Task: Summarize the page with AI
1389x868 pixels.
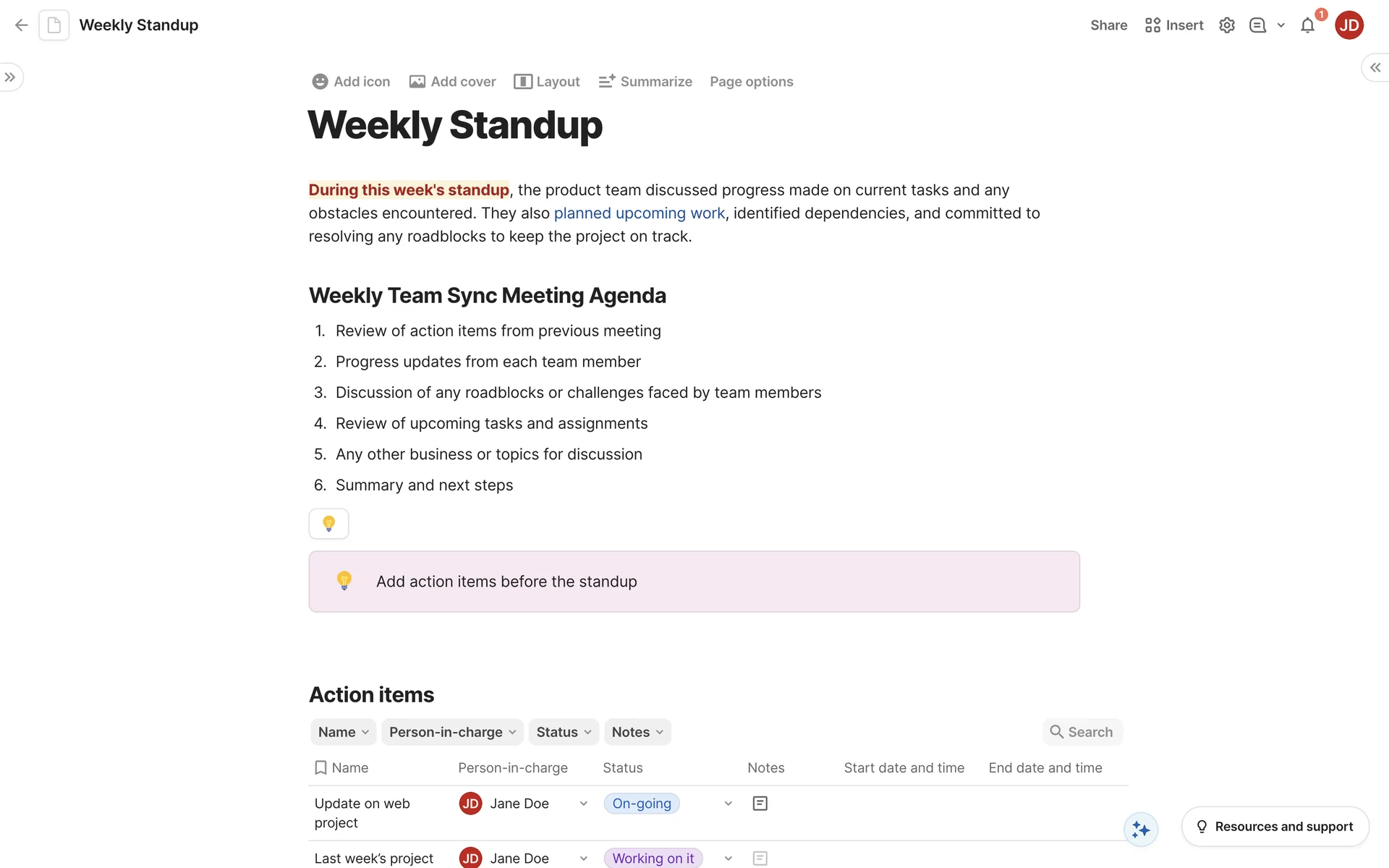Action: (x=645, y=81)
